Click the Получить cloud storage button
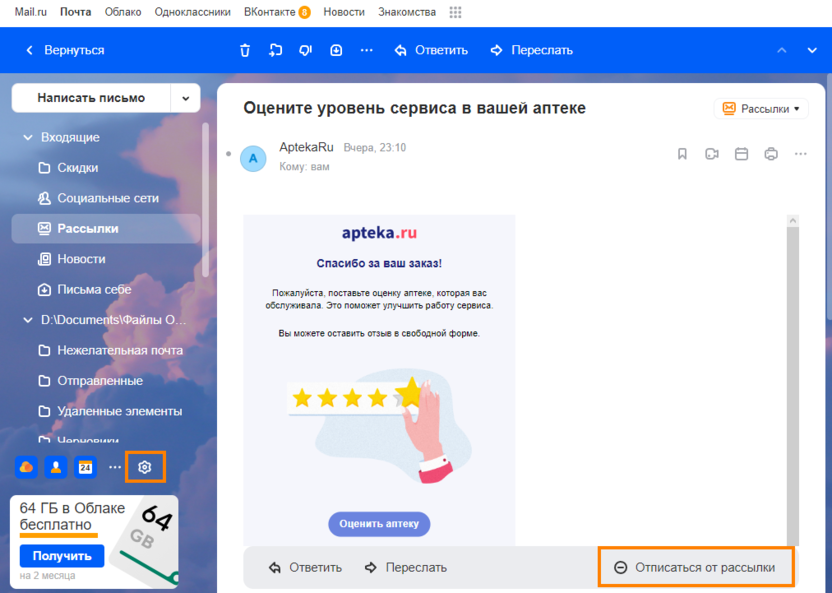 point(62,556)
